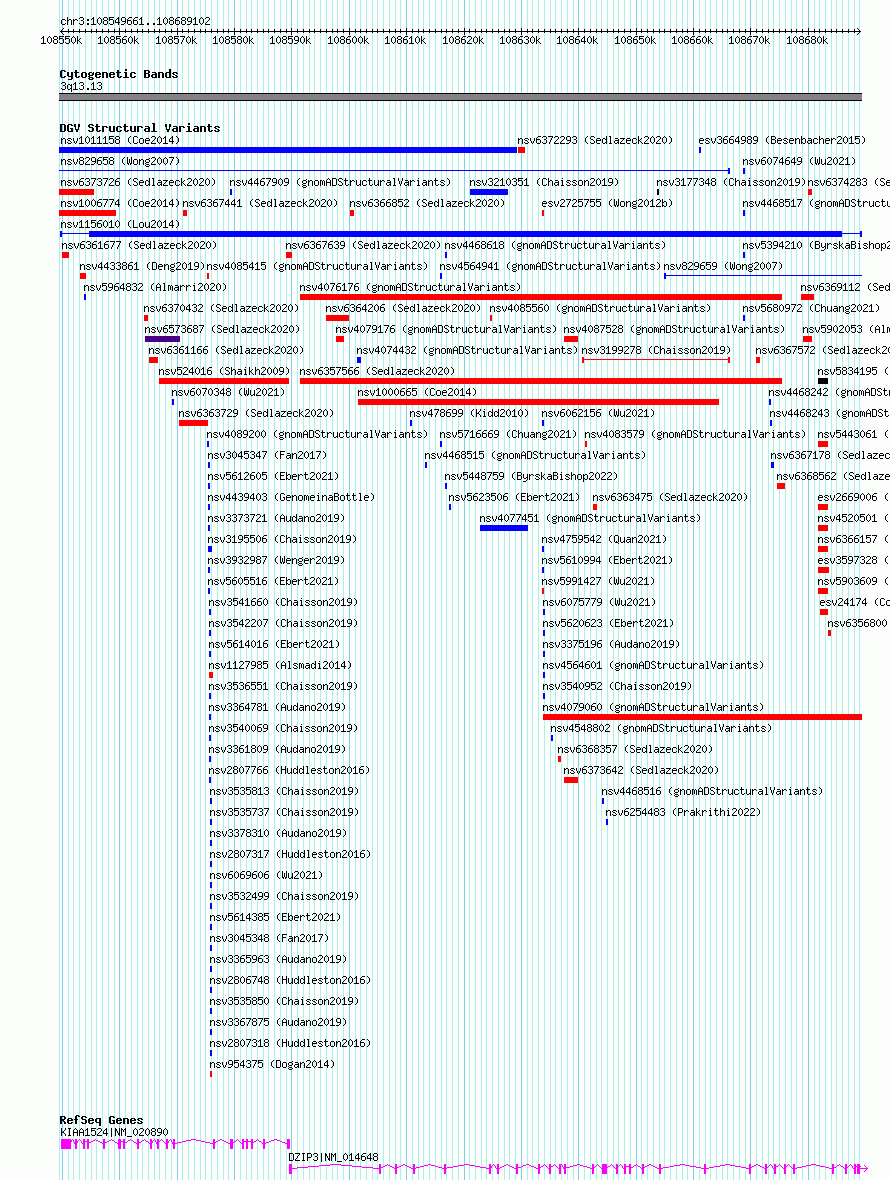Open the nsv4468618 variant label
The width and height of the screenshot is (890, 1180).
[x=555, y=246]
